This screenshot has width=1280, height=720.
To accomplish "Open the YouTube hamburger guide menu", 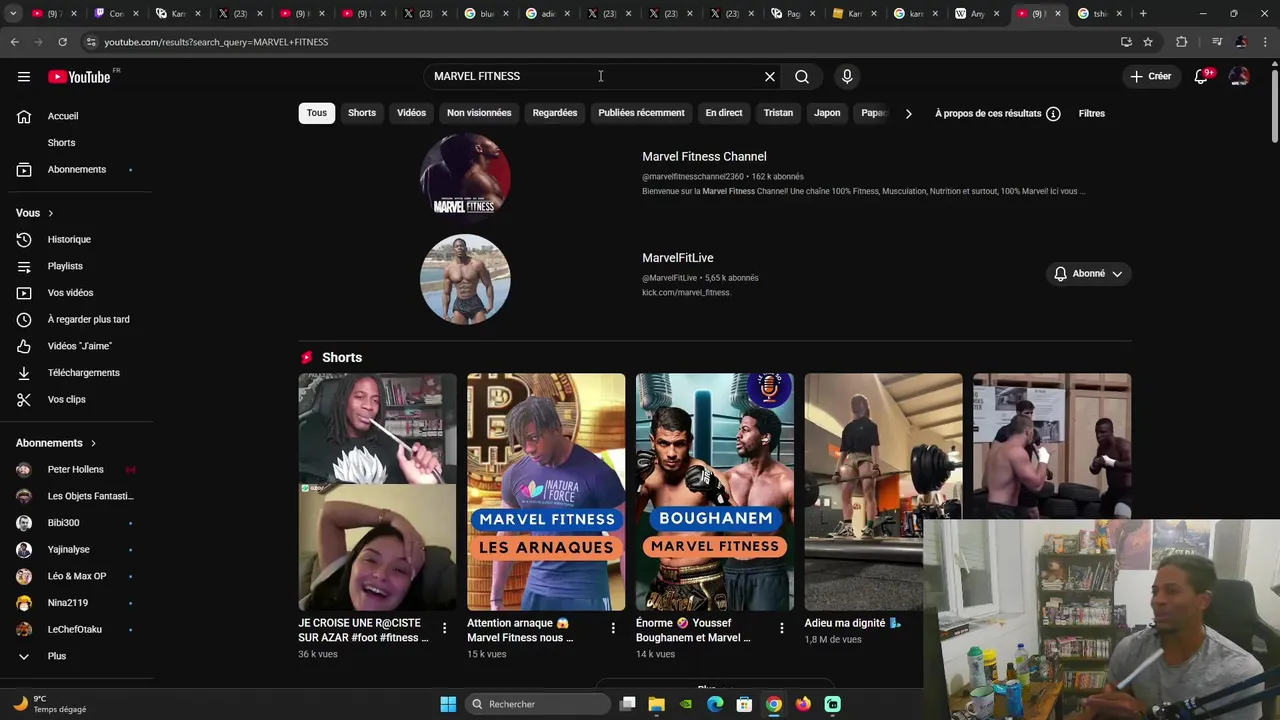I will pyautogui.click(x=23, y=77).
